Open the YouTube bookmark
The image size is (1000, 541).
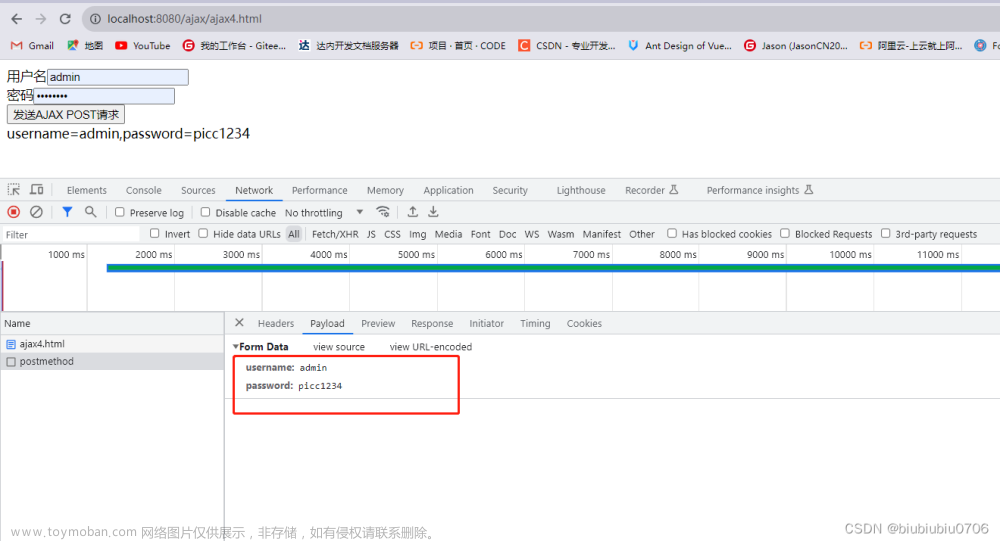(143, 46)
